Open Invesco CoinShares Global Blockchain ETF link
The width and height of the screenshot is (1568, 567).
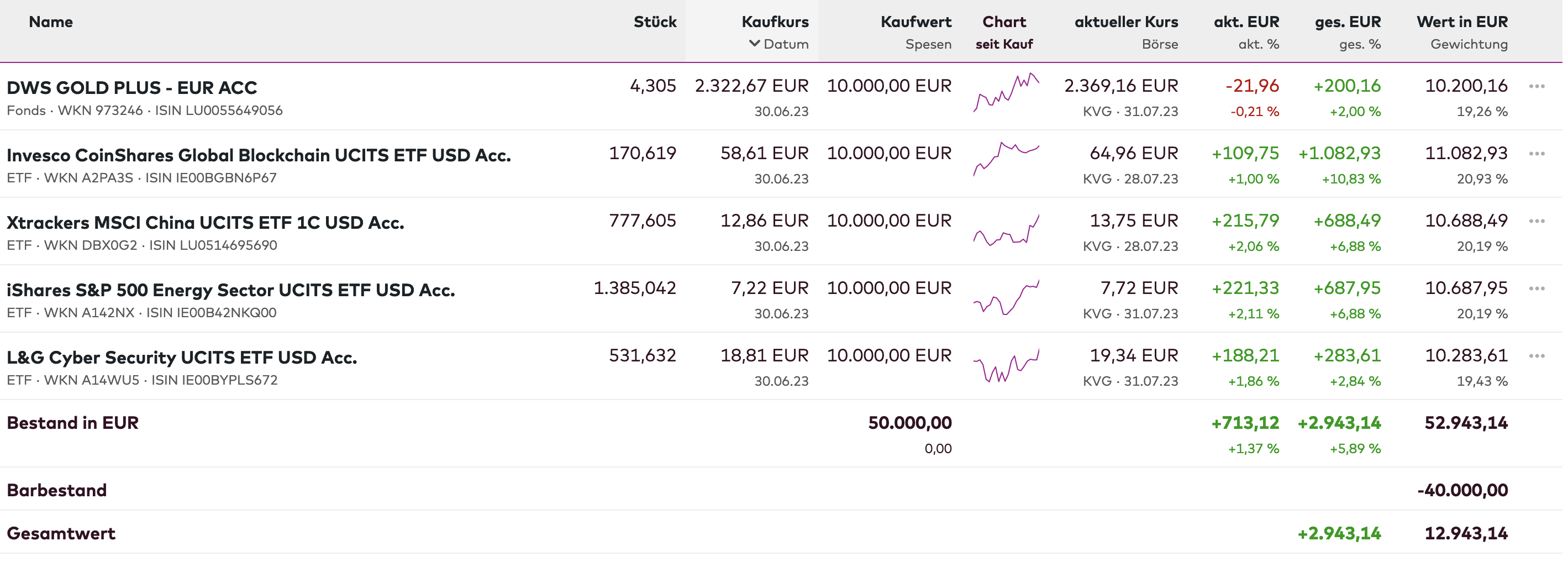coord(259,155)
